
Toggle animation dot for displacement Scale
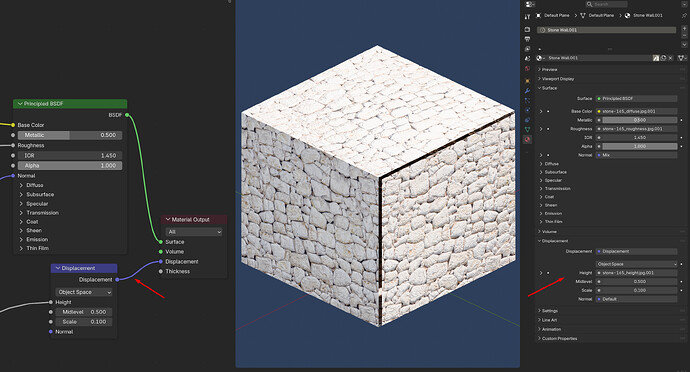[x=682, y=290]
